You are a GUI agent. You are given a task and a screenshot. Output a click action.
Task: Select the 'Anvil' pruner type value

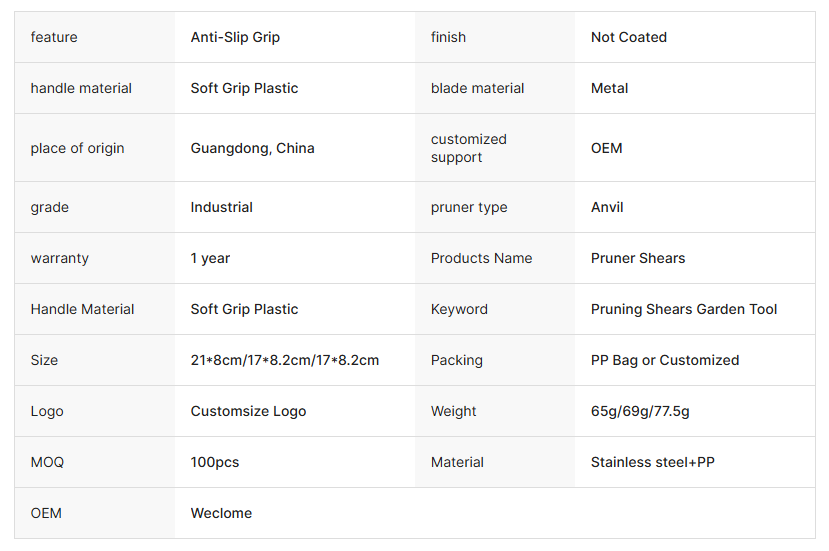[x=607, y=207]
